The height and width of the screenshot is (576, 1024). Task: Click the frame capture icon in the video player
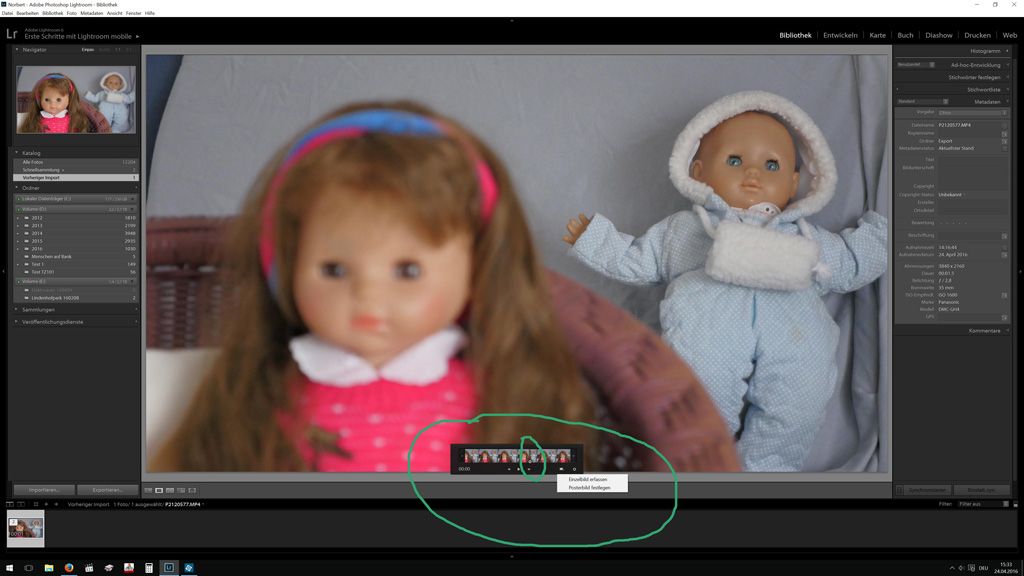click(561, 469)
